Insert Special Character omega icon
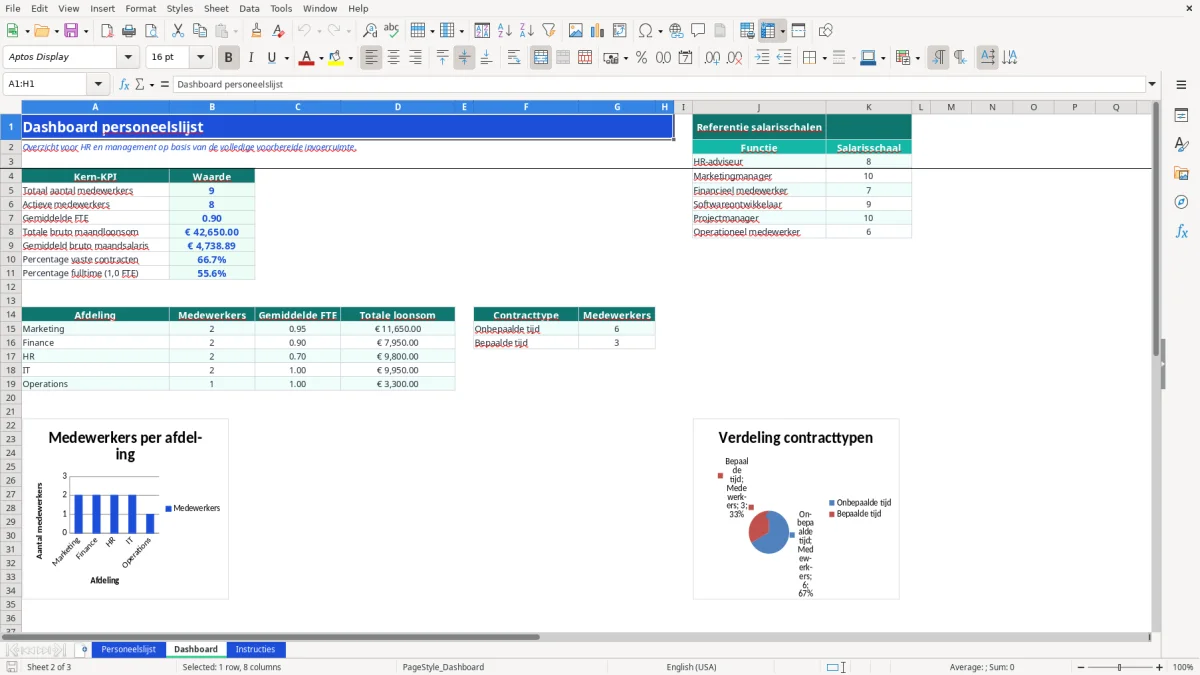 (645, 31)
